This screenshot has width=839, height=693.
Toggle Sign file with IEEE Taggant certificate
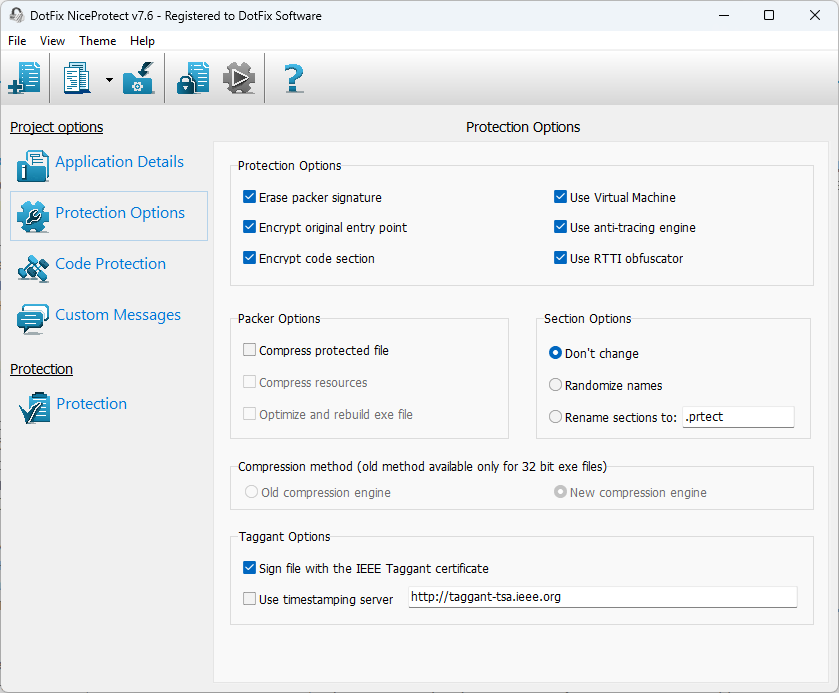(x=249, y=568)
